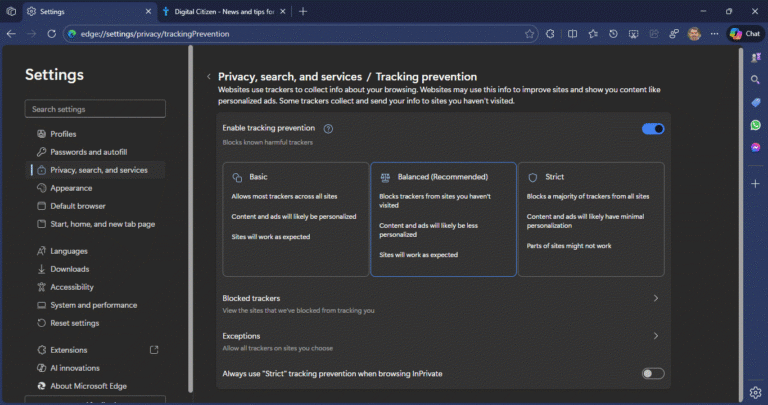Open Profiles settings section
The image size is (768, 405).
(x=96, y=134)
